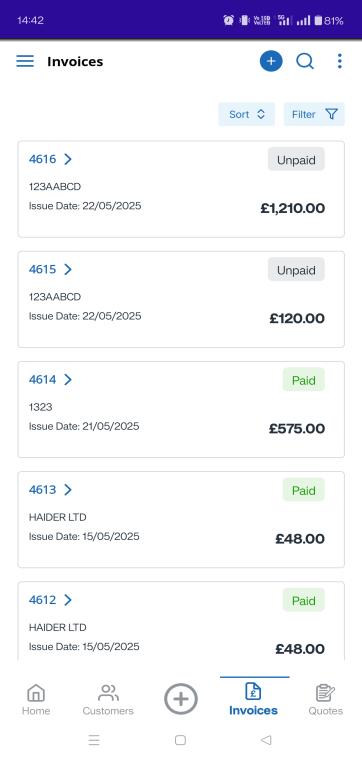
Task: Tap Android back navigation triangle
Action: click(266, 740)
